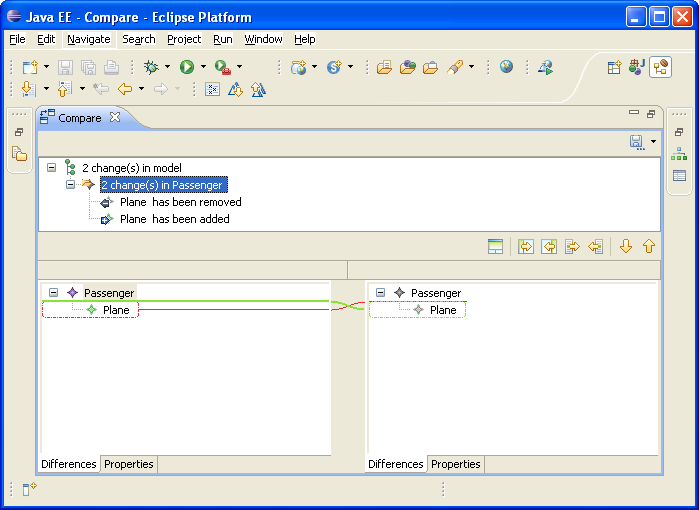Click the New wizard toolbar icon
699x510 pixels.
[x=30, y=67]
